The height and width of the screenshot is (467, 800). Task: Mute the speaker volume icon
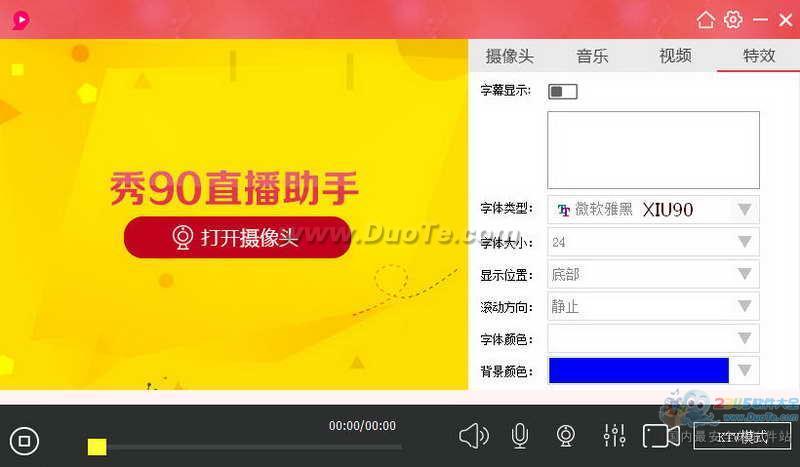click(473, 436)
